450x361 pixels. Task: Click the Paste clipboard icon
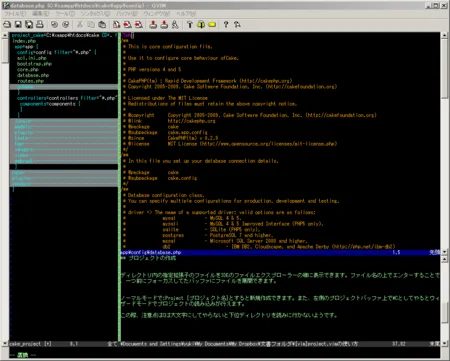click(102, 24)
